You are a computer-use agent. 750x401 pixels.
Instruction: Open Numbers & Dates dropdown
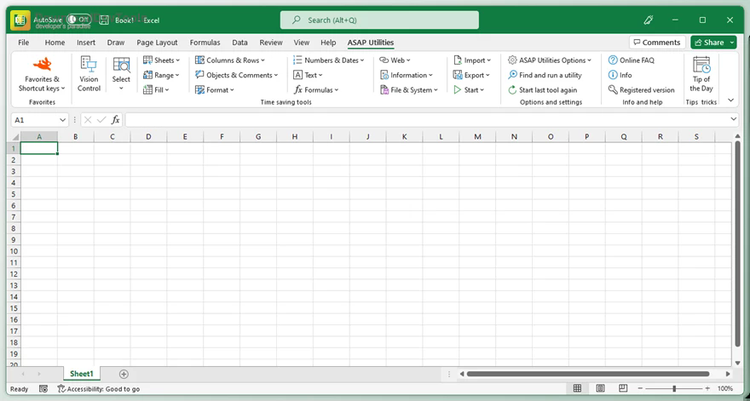coord(329,60)
